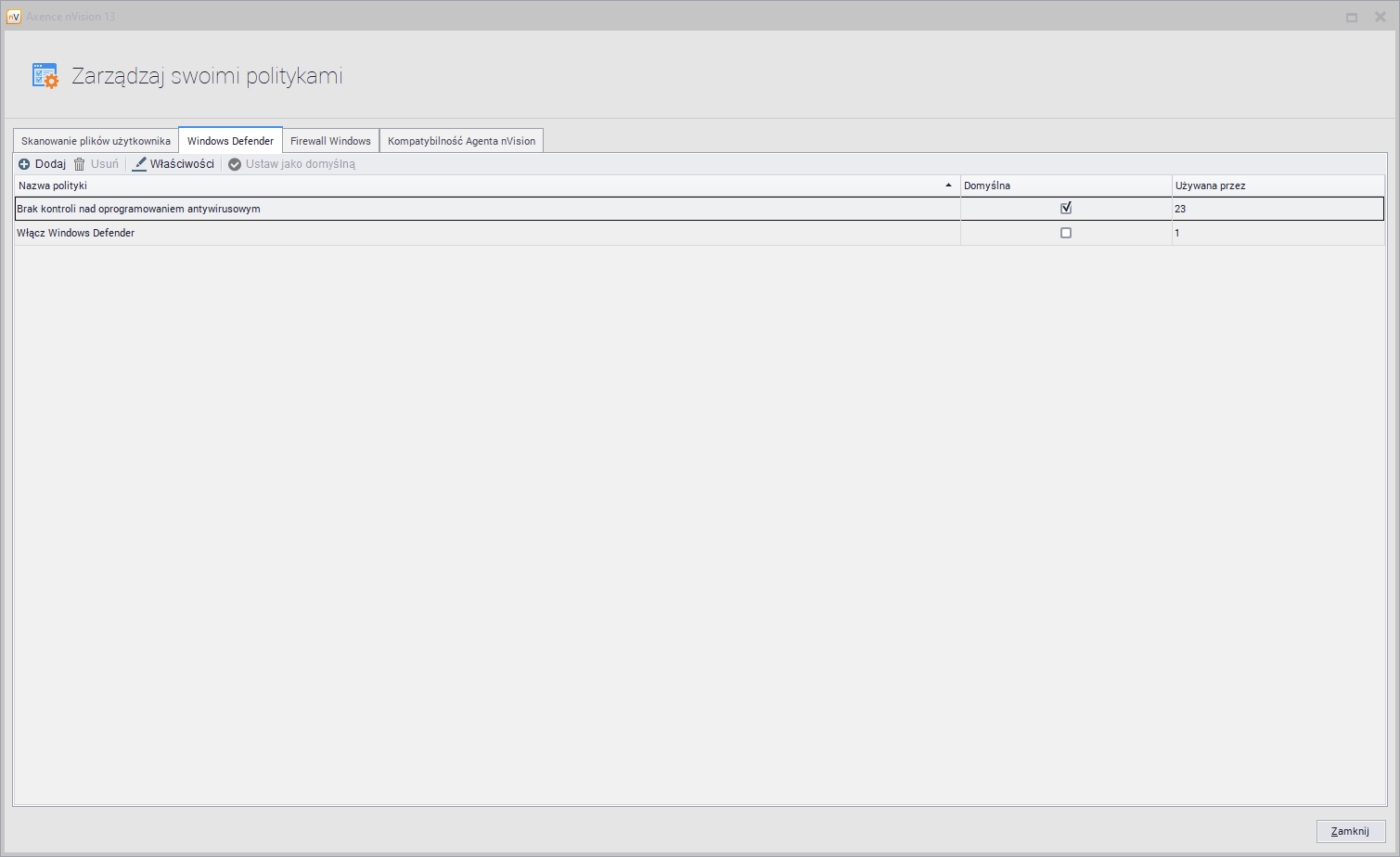1400x857 pixels.
Task: Click the Usuń trash can icon
Action: tap(80, 164)
